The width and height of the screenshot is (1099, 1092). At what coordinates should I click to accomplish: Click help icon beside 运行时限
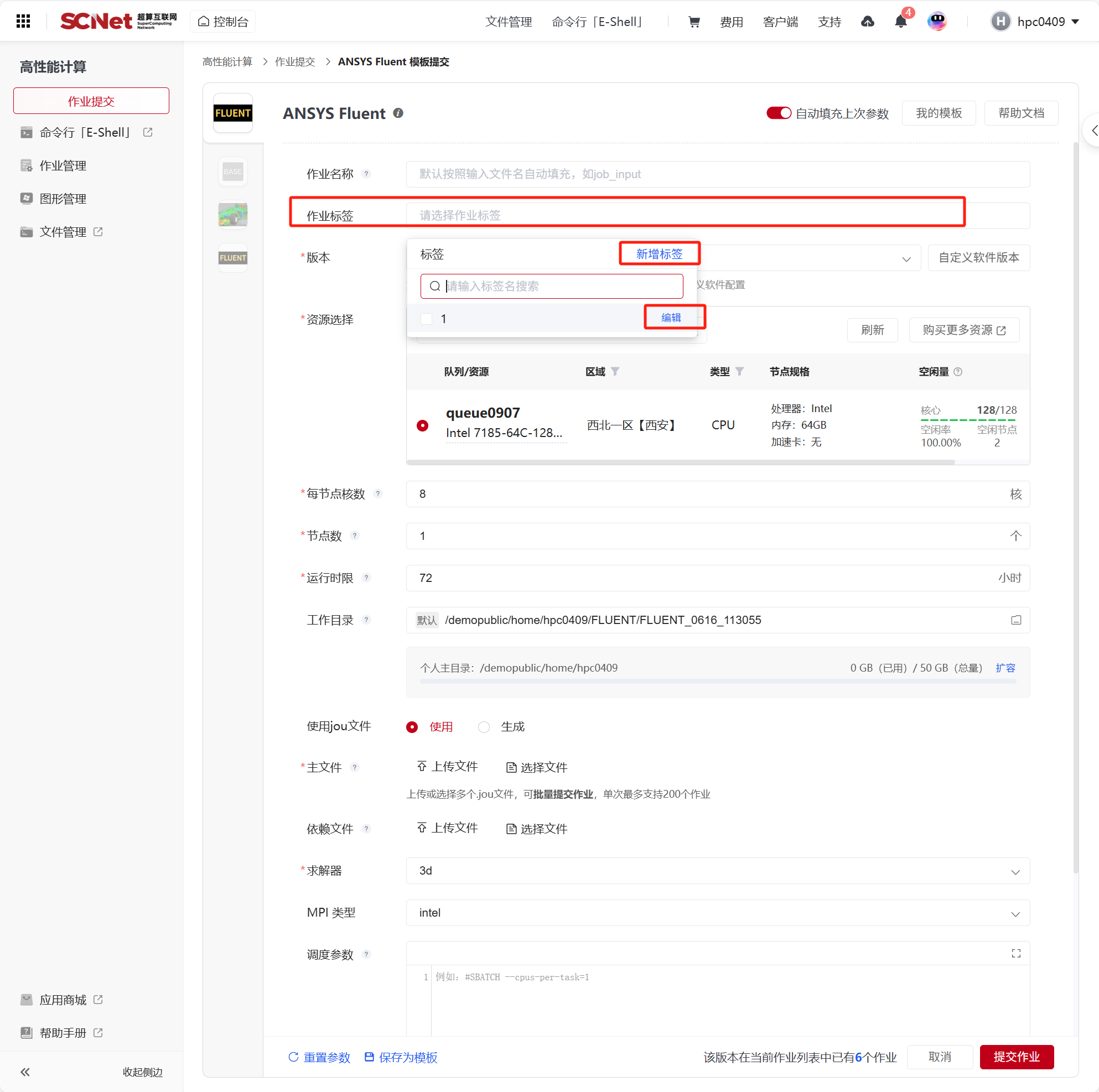(x=366, y=578)
